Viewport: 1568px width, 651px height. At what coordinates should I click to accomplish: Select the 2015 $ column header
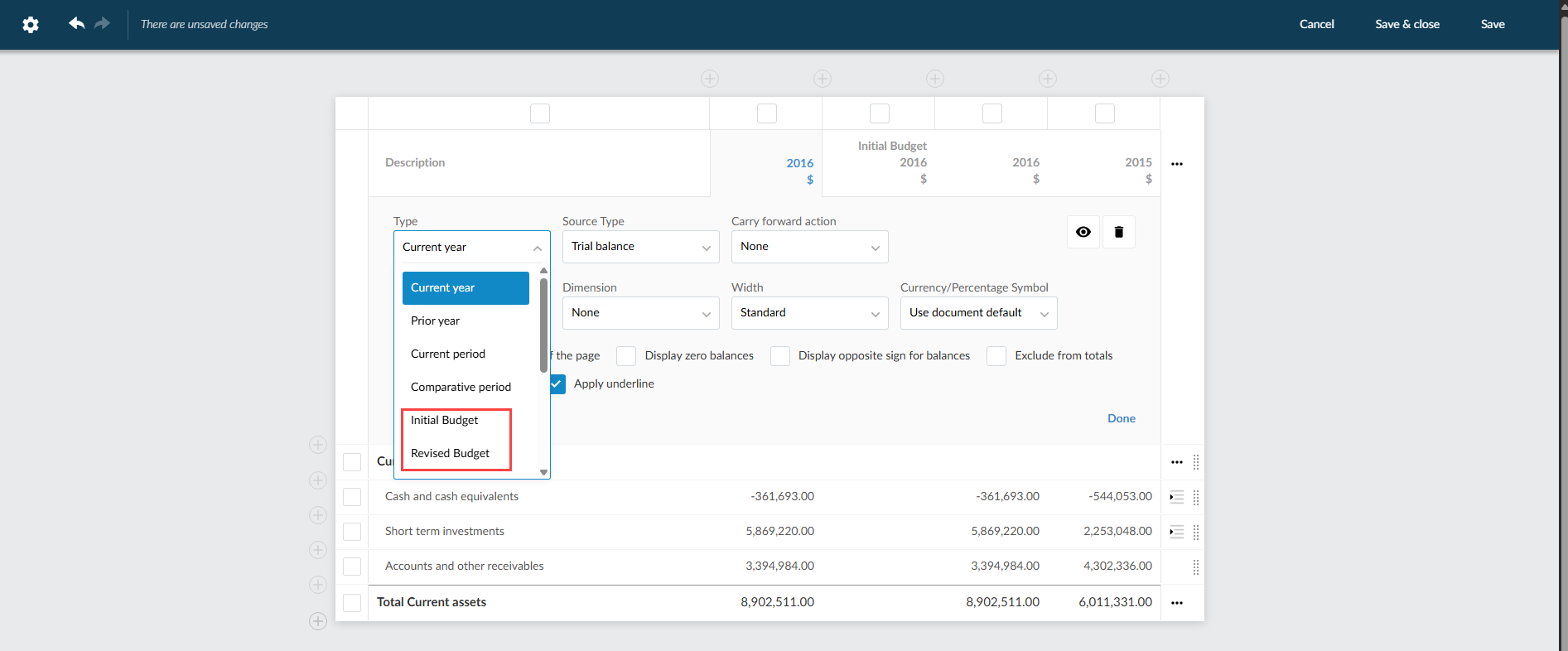(x=1104, y=164)
